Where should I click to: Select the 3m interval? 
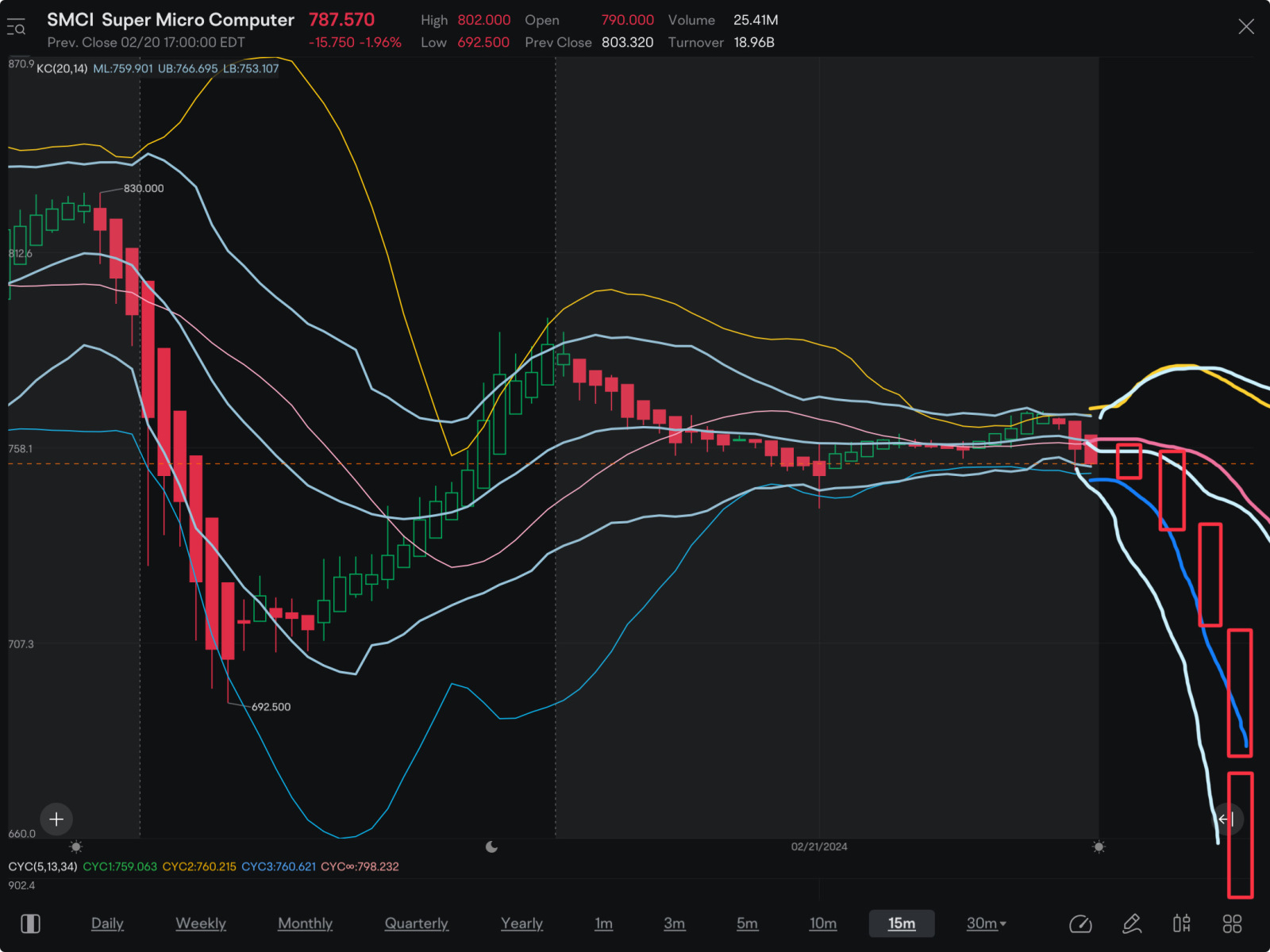(675, 923)
